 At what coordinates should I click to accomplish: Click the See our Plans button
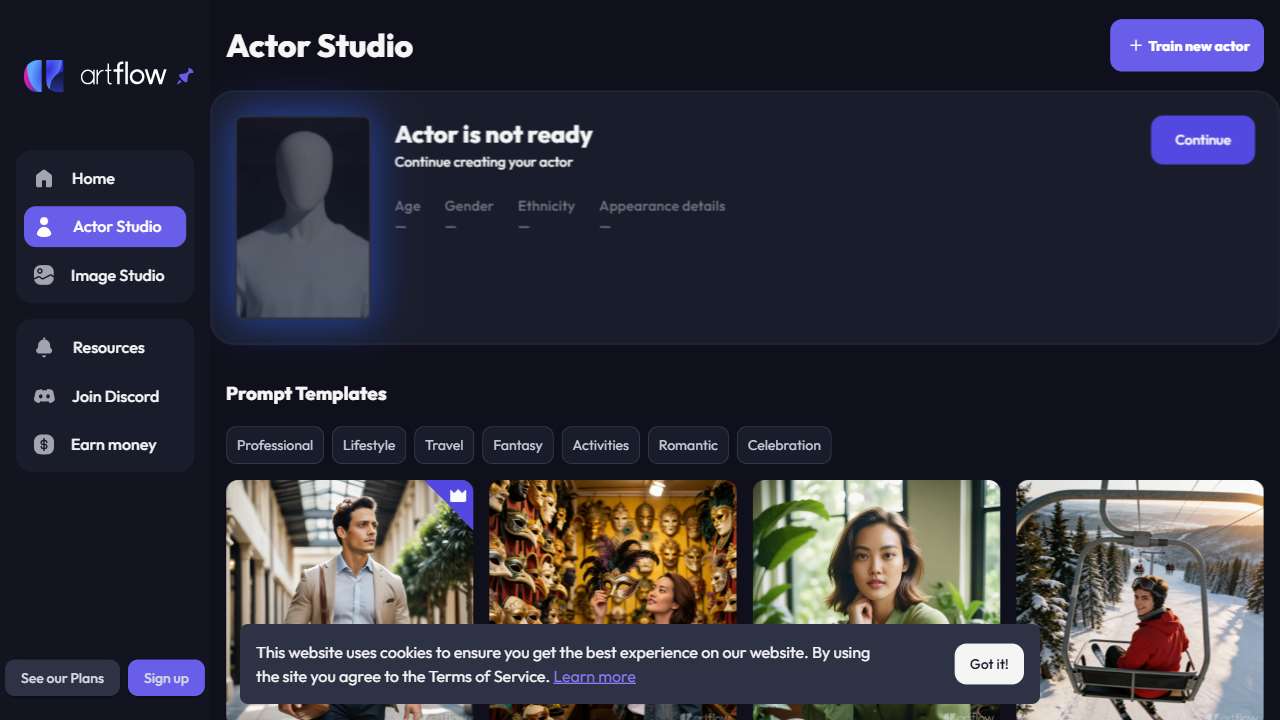tap(62, 678)
